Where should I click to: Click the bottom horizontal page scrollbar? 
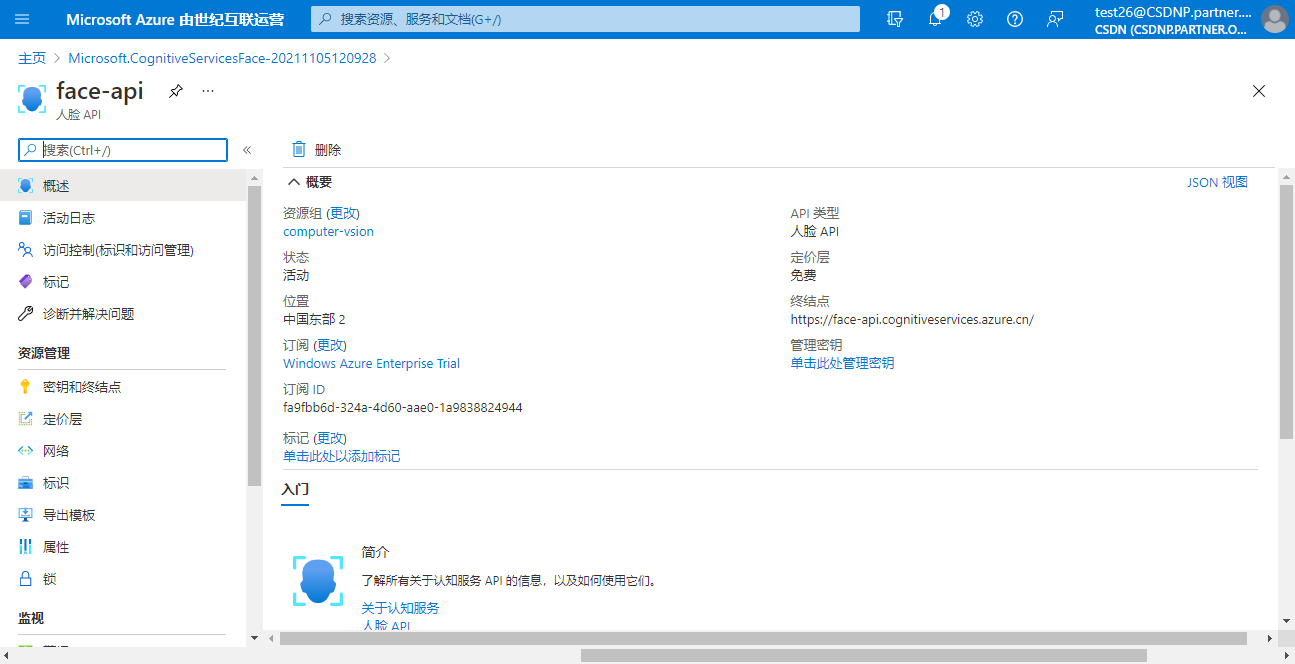coord(863,655)
